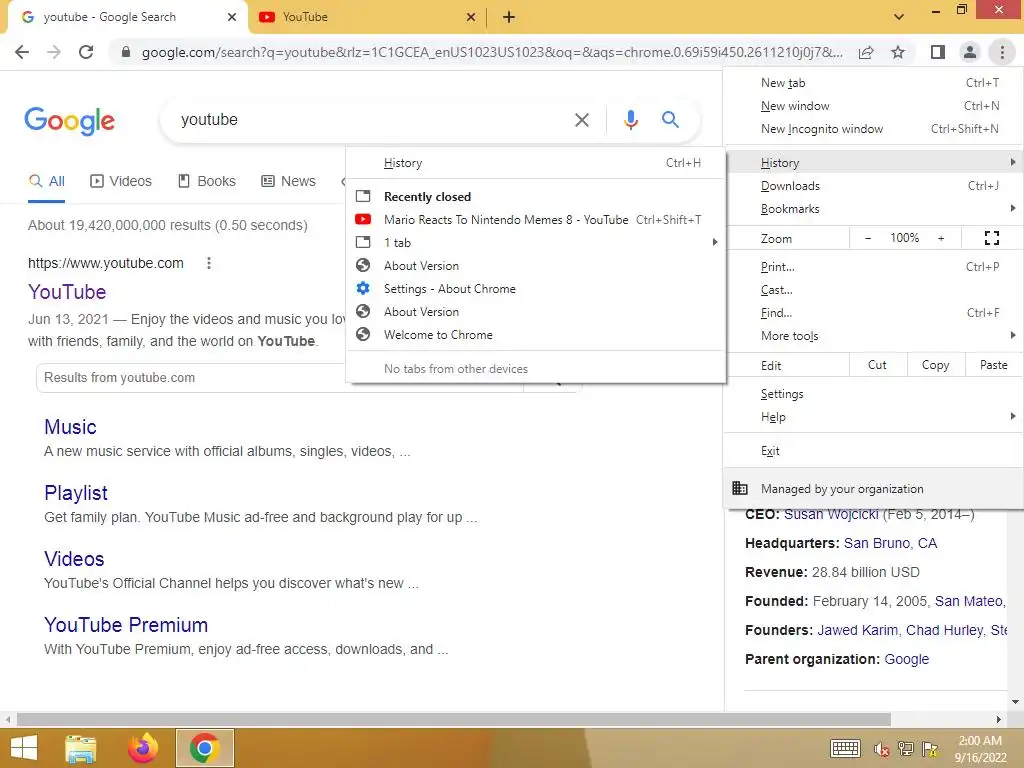This screenshot has width=1024, height=768.
Task: Open full History with Ctrl+H entry
Action: click(536, 163)
